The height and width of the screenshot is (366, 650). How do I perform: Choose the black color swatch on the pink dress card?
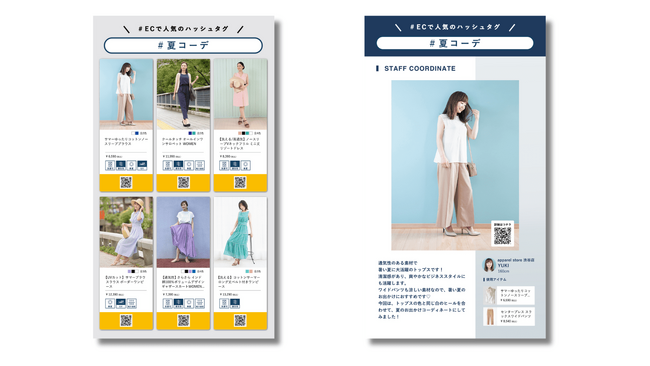[244, 133]
